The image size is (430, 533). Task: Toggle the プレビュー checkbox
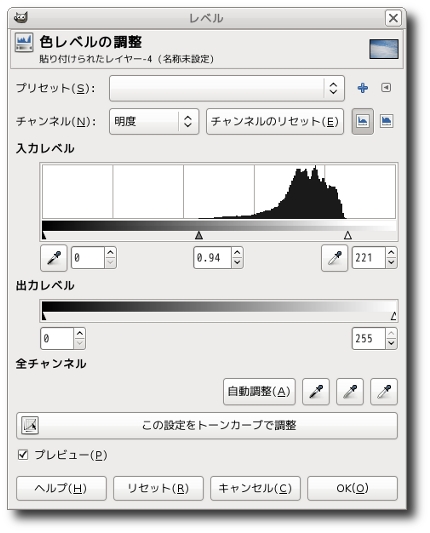coord(23,454)
